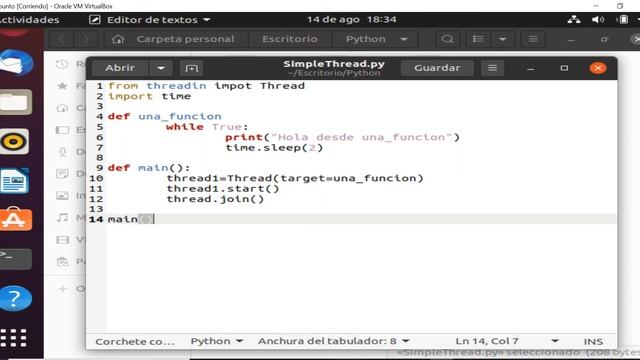This screenshot has height=360, width=640.
Task: Click Actividades in the top bar
Action: tap(29, 20)
